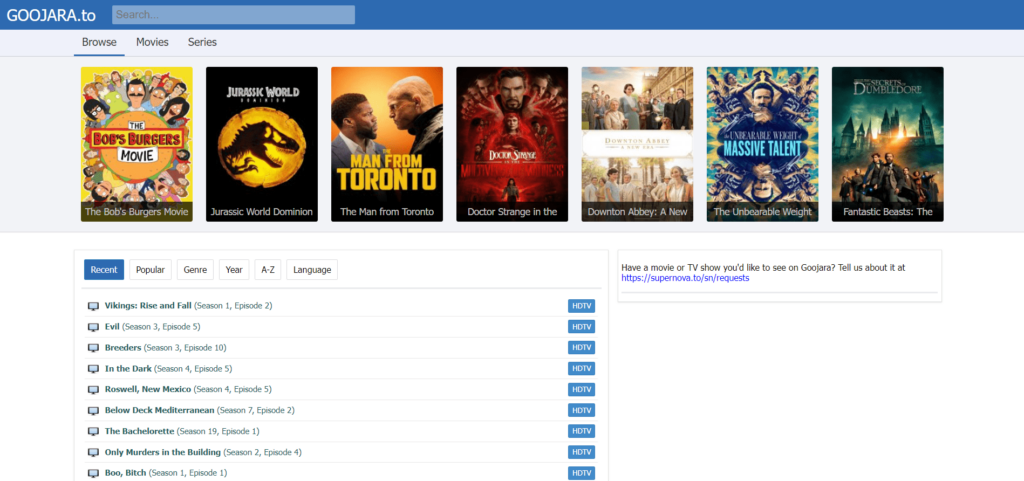The height and width of the screenshot is (481, 1024).
Task: Choose the A-Z sorting filter
Action: point(267,270)
